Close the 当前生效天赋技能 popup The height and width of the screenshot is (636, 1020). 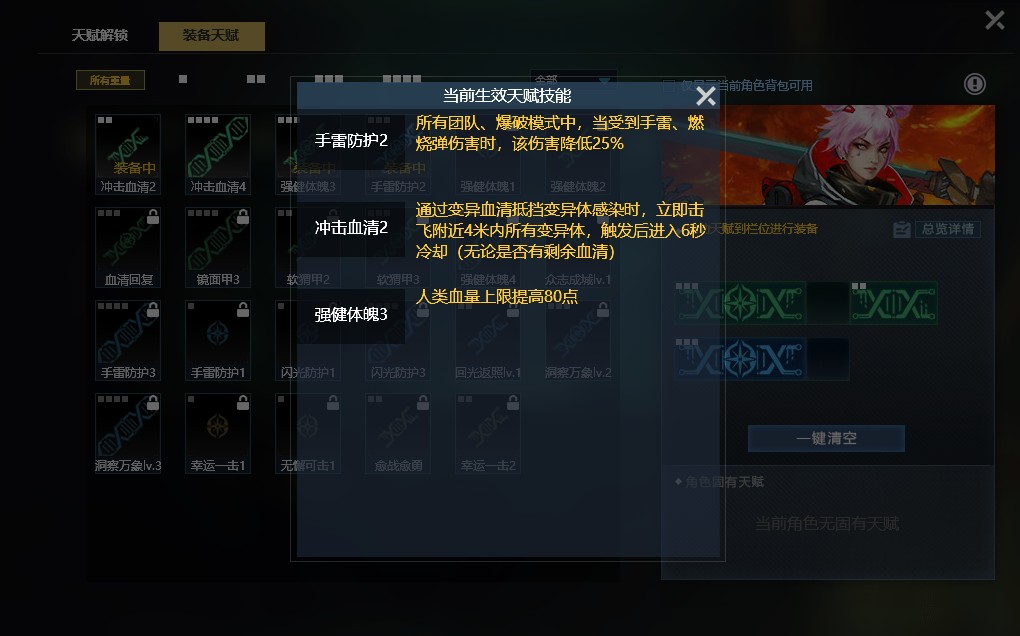706,96
